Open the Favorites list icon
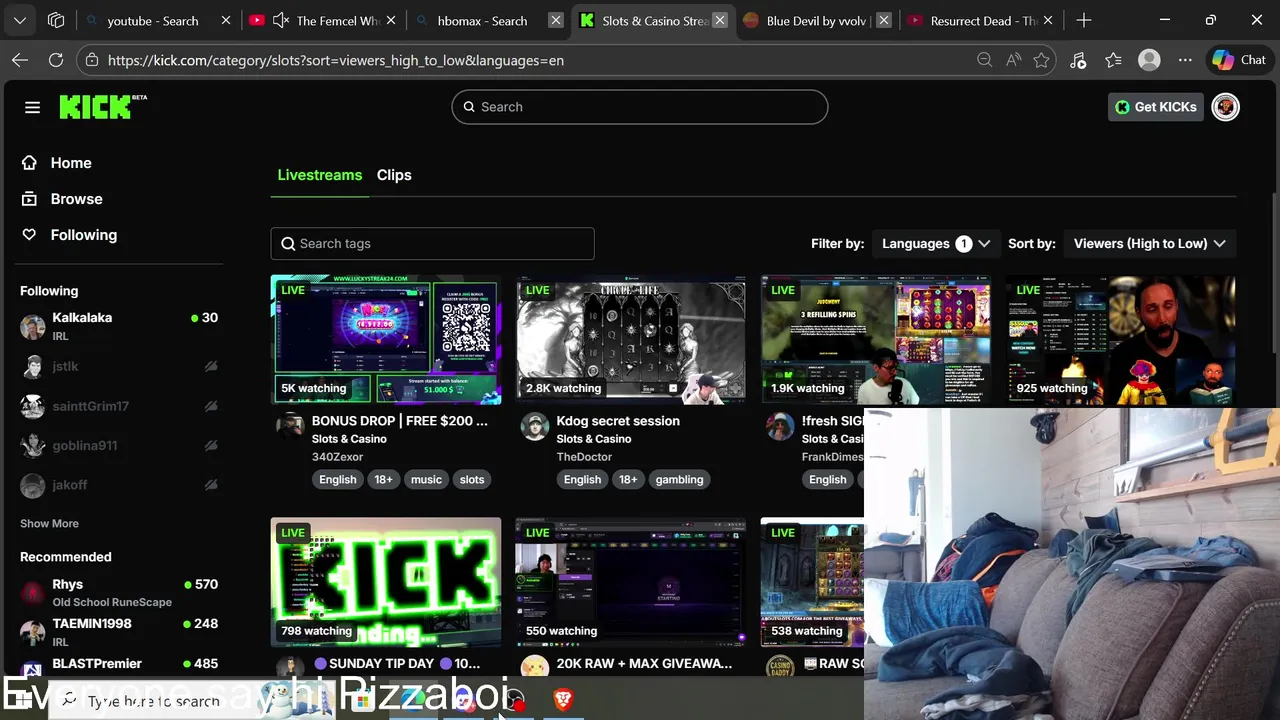The height and width of the screenshot is (720, 1280). point(1114,60)
